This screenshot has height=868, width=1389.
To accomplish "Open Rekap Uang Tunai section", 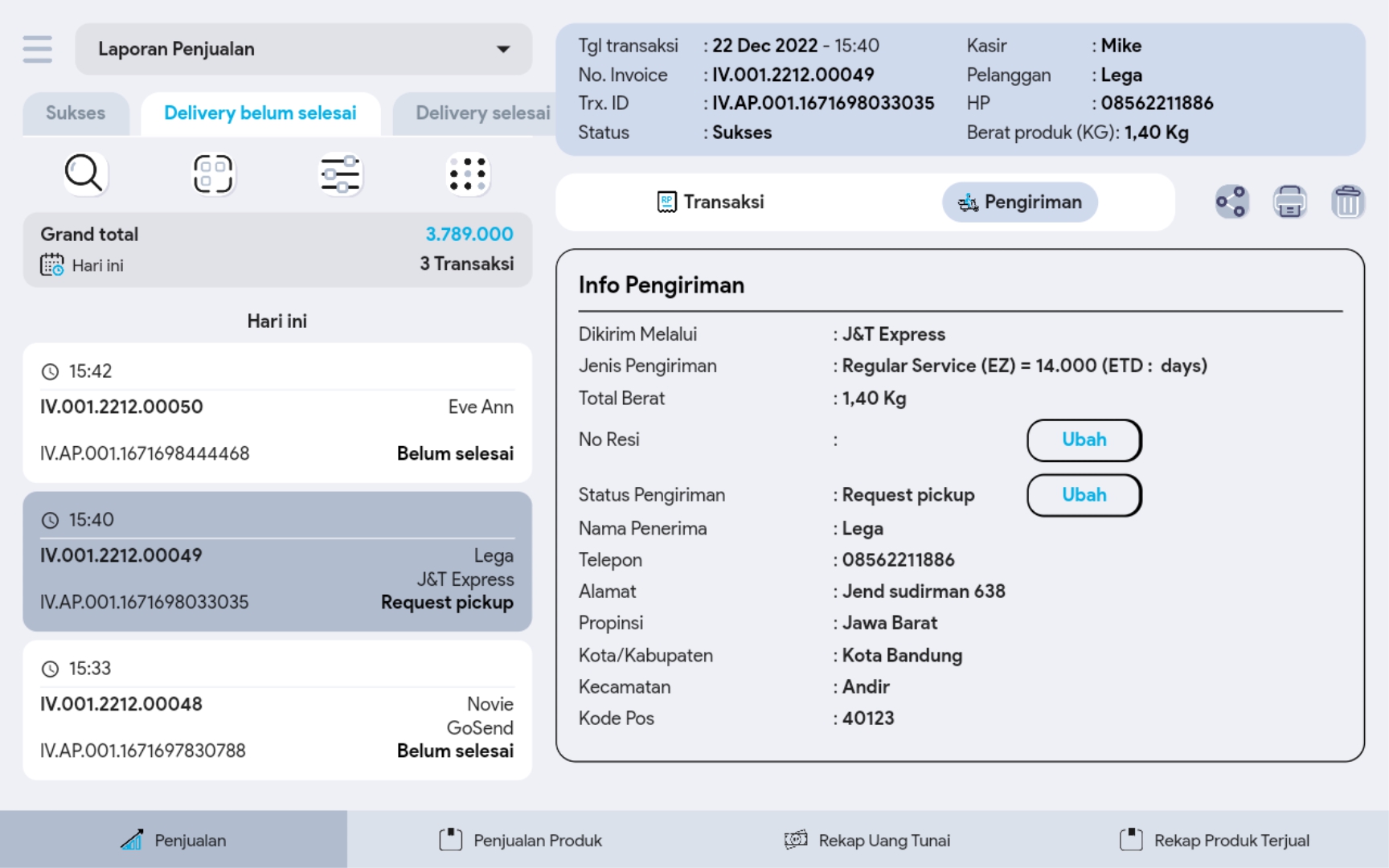I will coord(867,840).
